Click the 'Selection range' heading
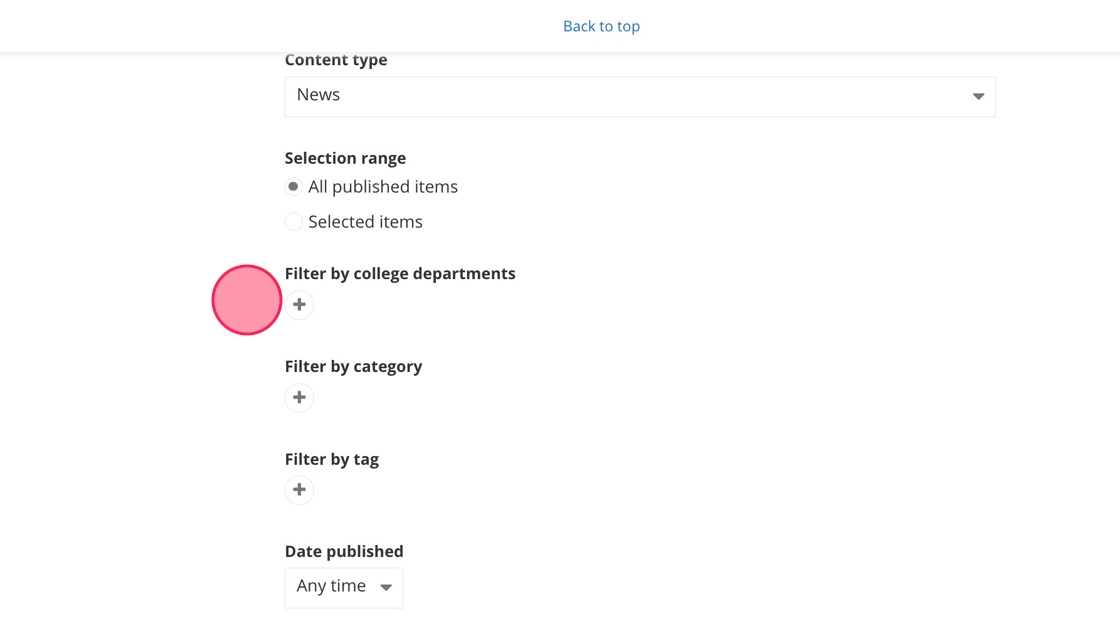Screen dimensions: 1120x626 pyautogui.click(x=345, y=158)
